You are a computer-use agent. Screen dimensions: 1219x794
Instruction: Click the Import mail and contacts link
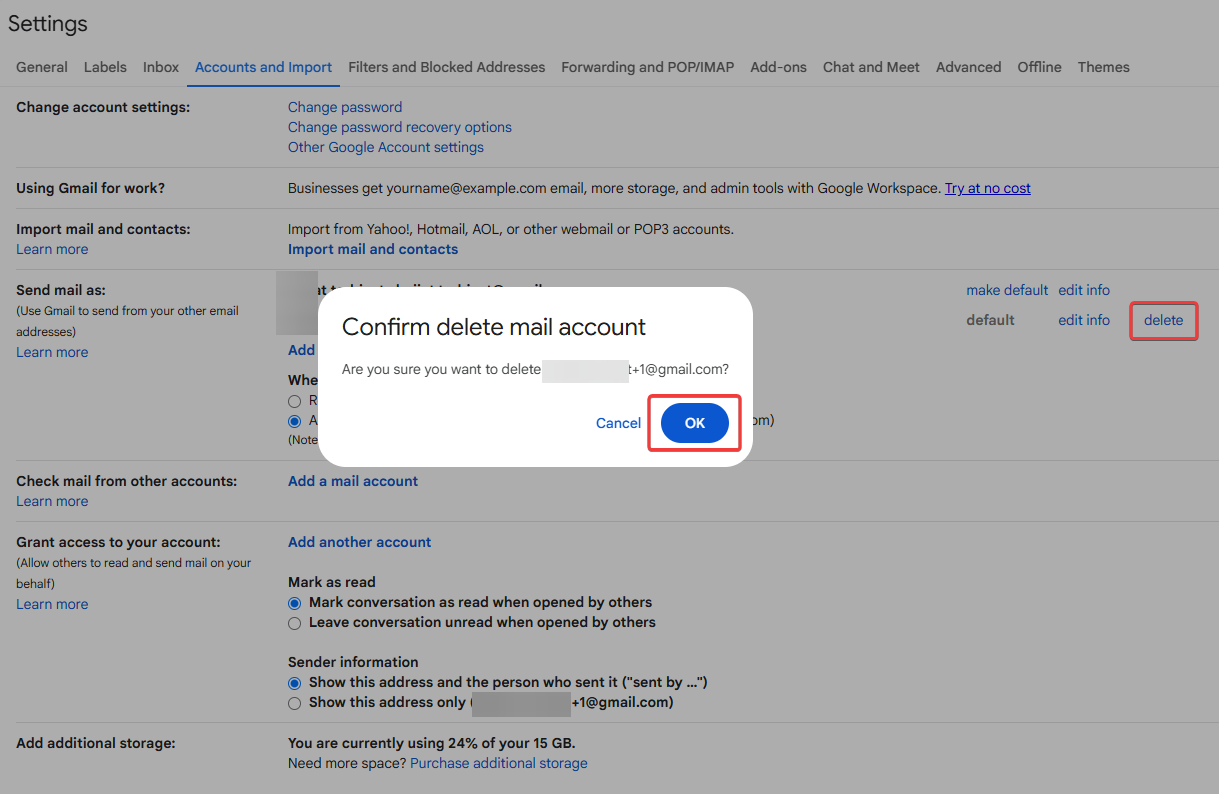coord(372,249)
